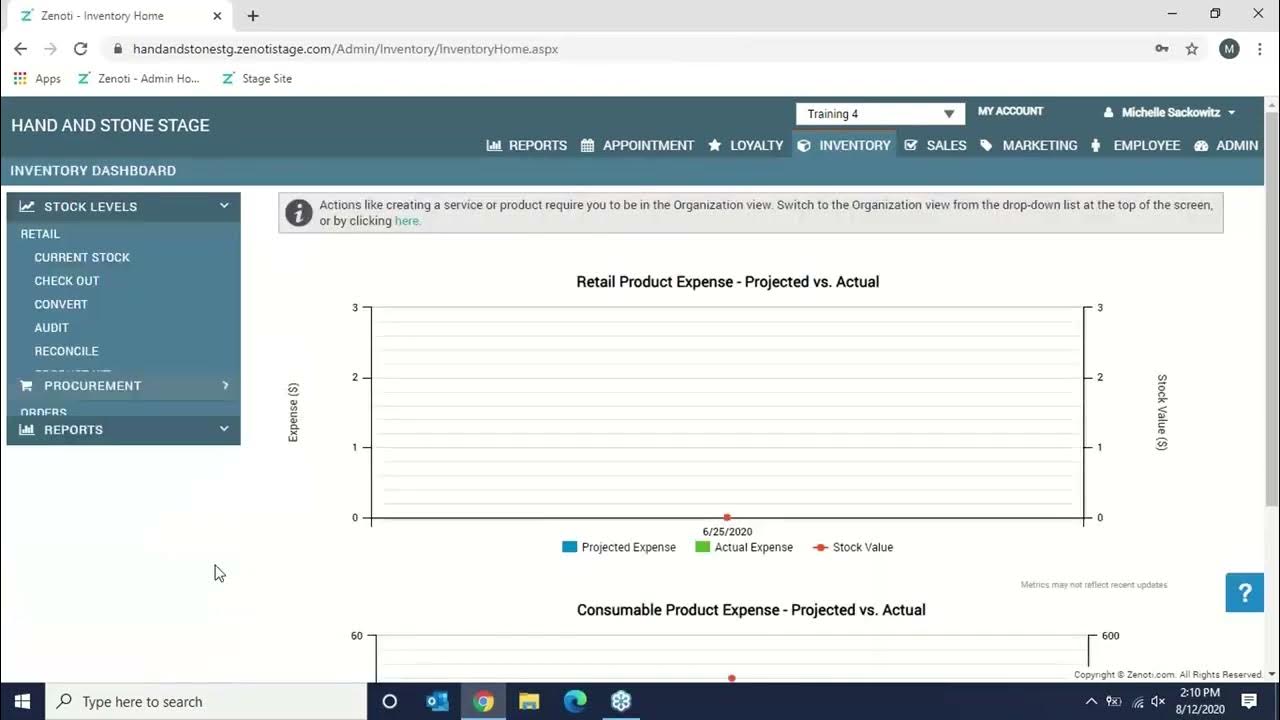Expand the sidebar Reports section chevron
The height and width of the screenshot is (720, 1280).
[224, 429]
